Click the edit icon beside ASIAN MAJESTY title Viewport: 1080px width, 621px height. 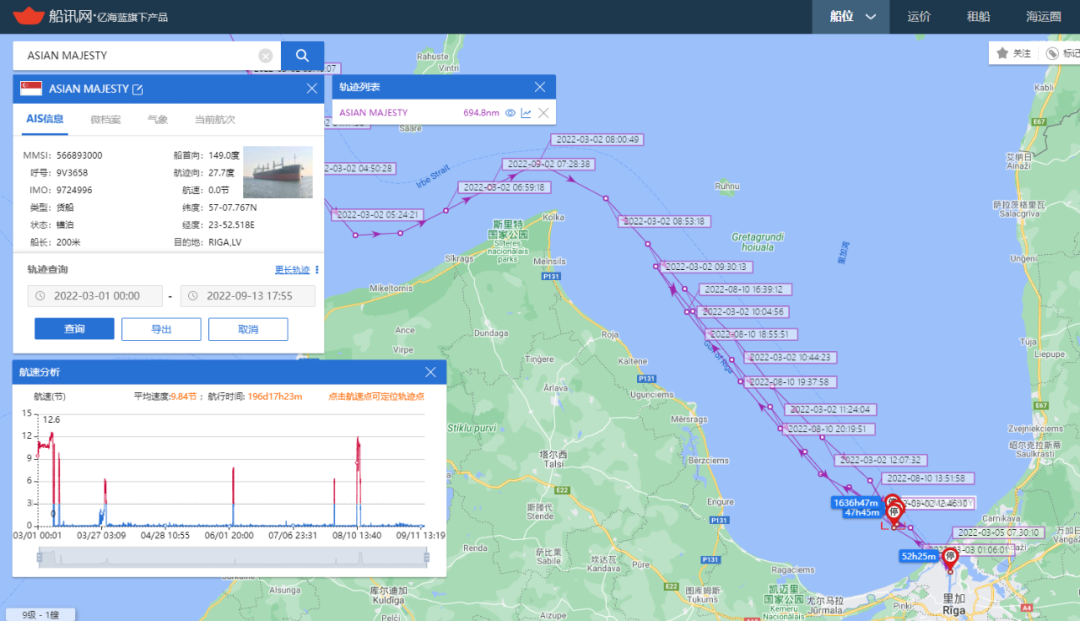138,89
